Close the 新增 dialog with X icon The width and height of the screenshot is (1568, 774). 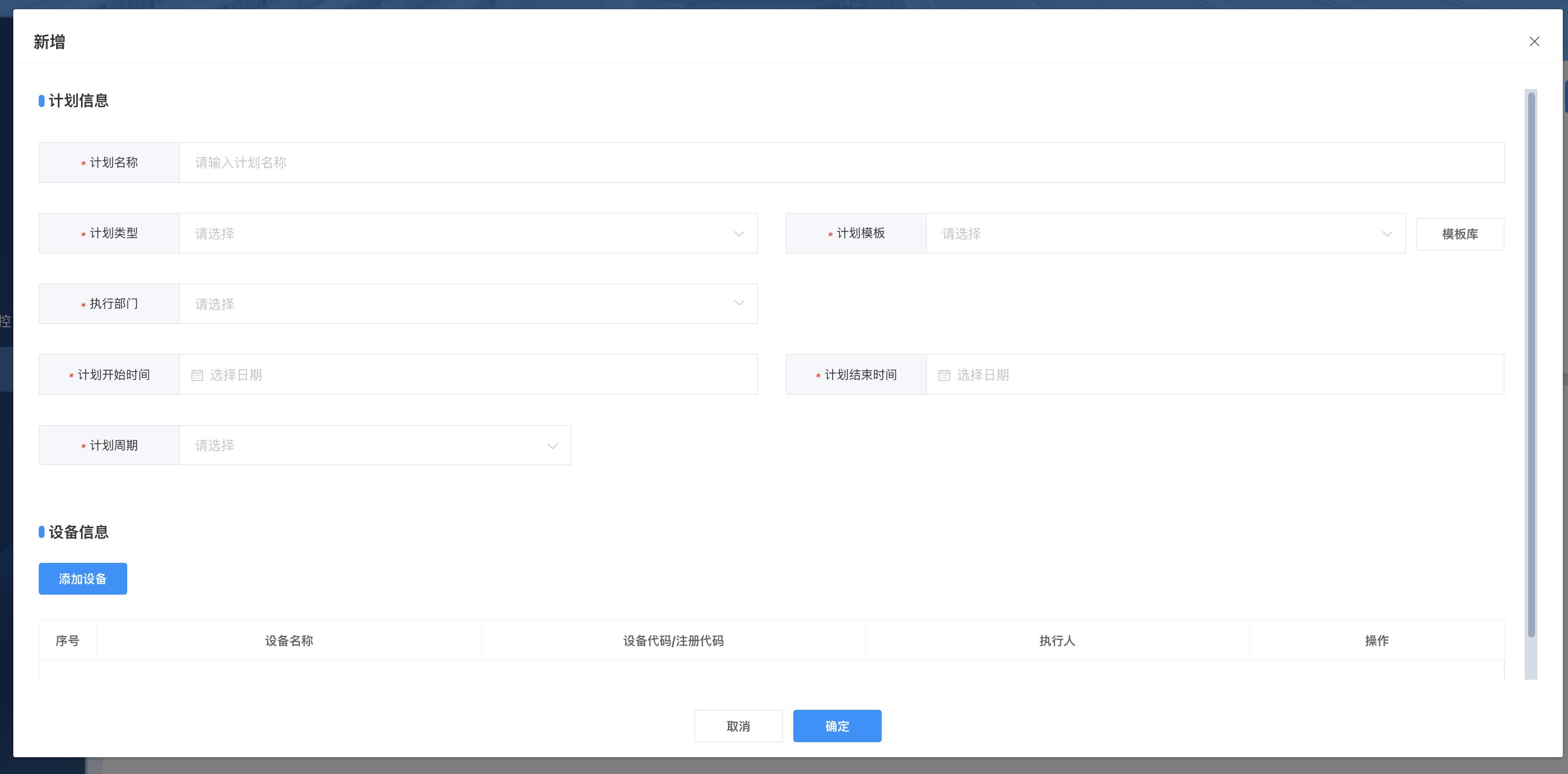pyautogui.click(x=1534, y=42)
